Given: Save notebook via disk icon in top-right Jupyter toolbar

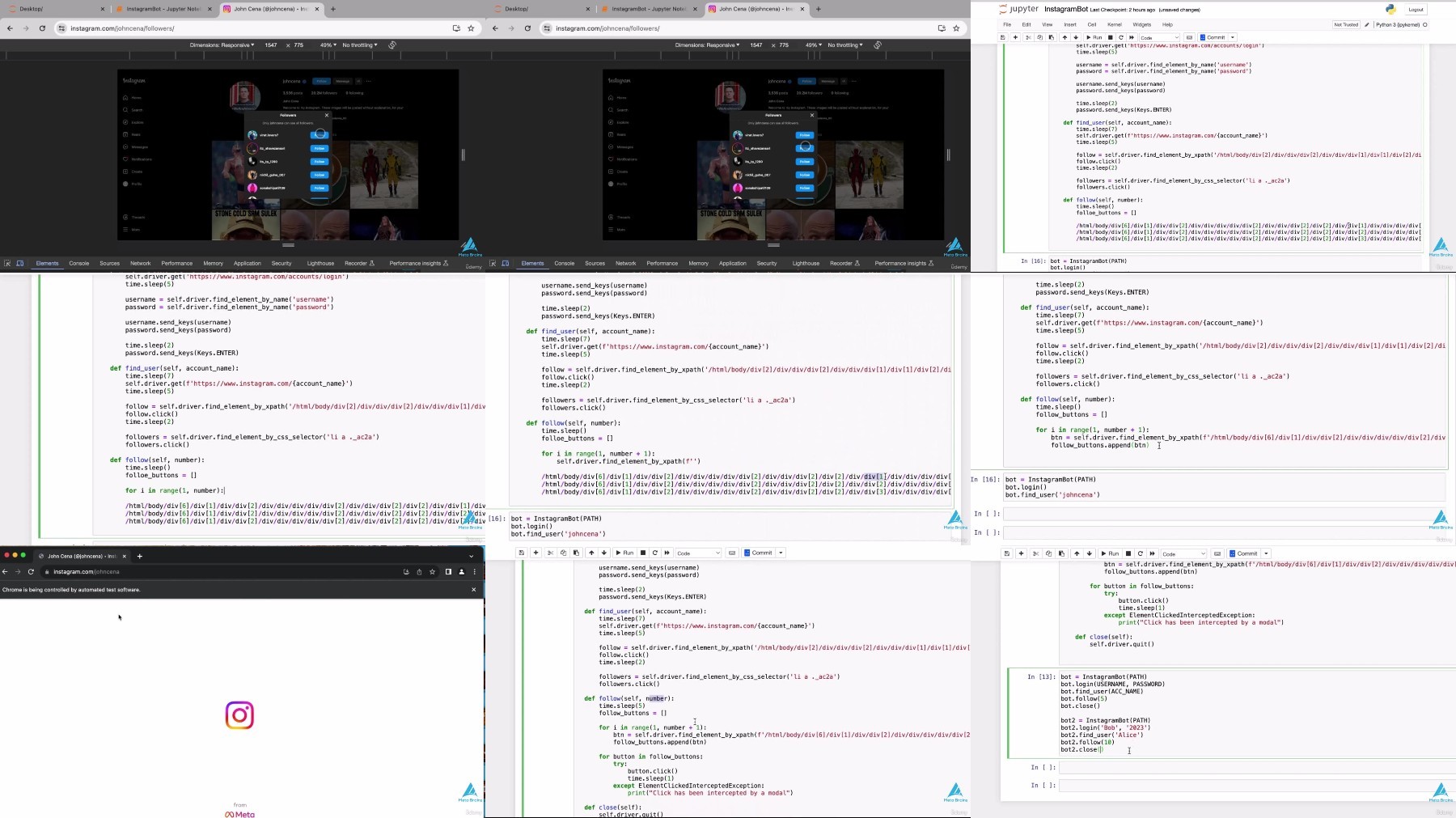Looking at the screenshot, I should [1003, 37].
